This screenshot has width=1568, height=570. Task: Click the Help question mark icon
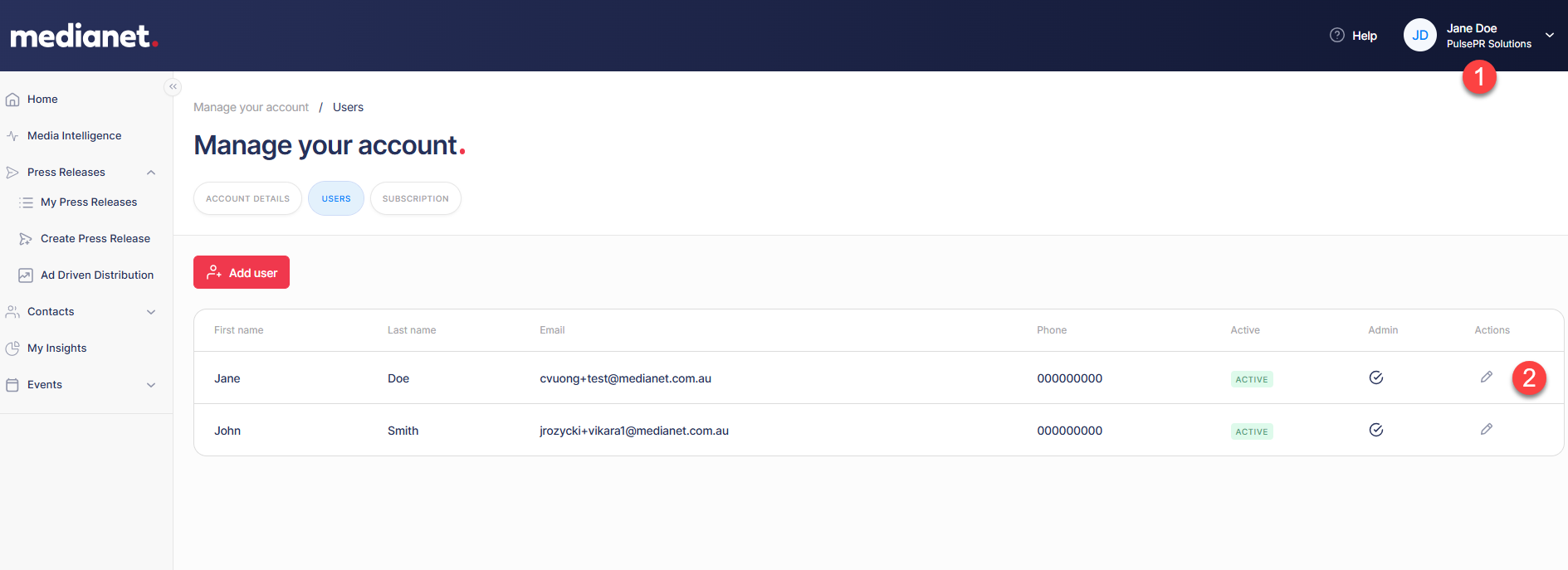pyautogui.click(x=1336, y=36)
